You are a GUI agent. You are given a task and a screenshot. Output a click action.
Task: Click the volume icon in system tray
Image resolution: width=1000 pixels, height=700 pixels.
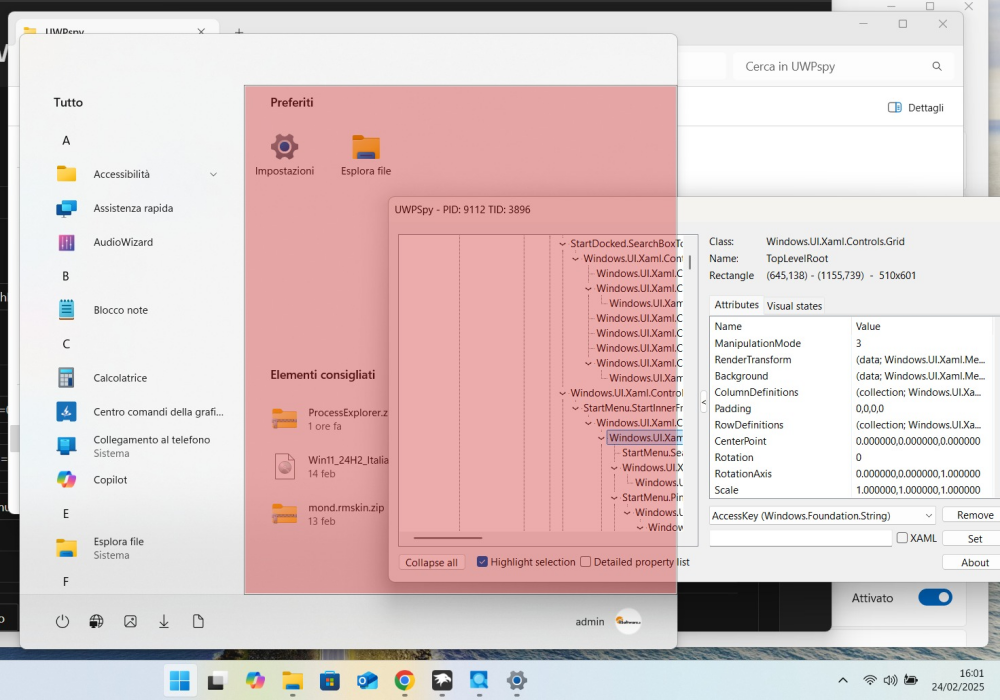pos(890,680)
